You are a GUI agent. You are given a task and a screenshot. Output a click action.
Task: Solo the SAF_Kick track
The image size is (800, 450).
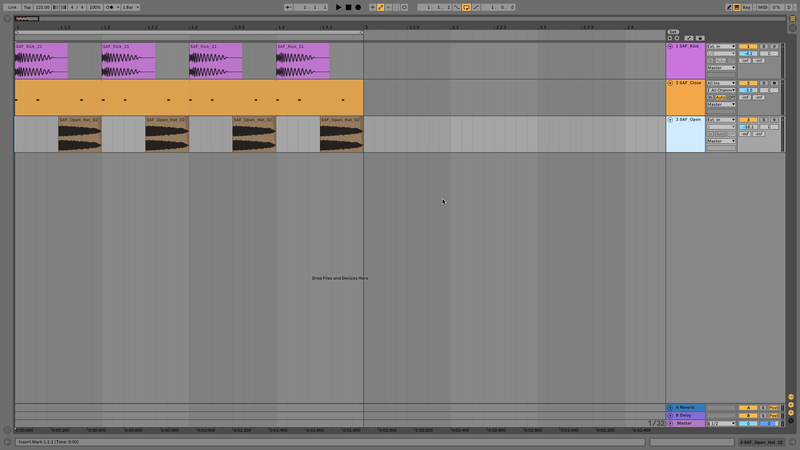pos(764,46)
